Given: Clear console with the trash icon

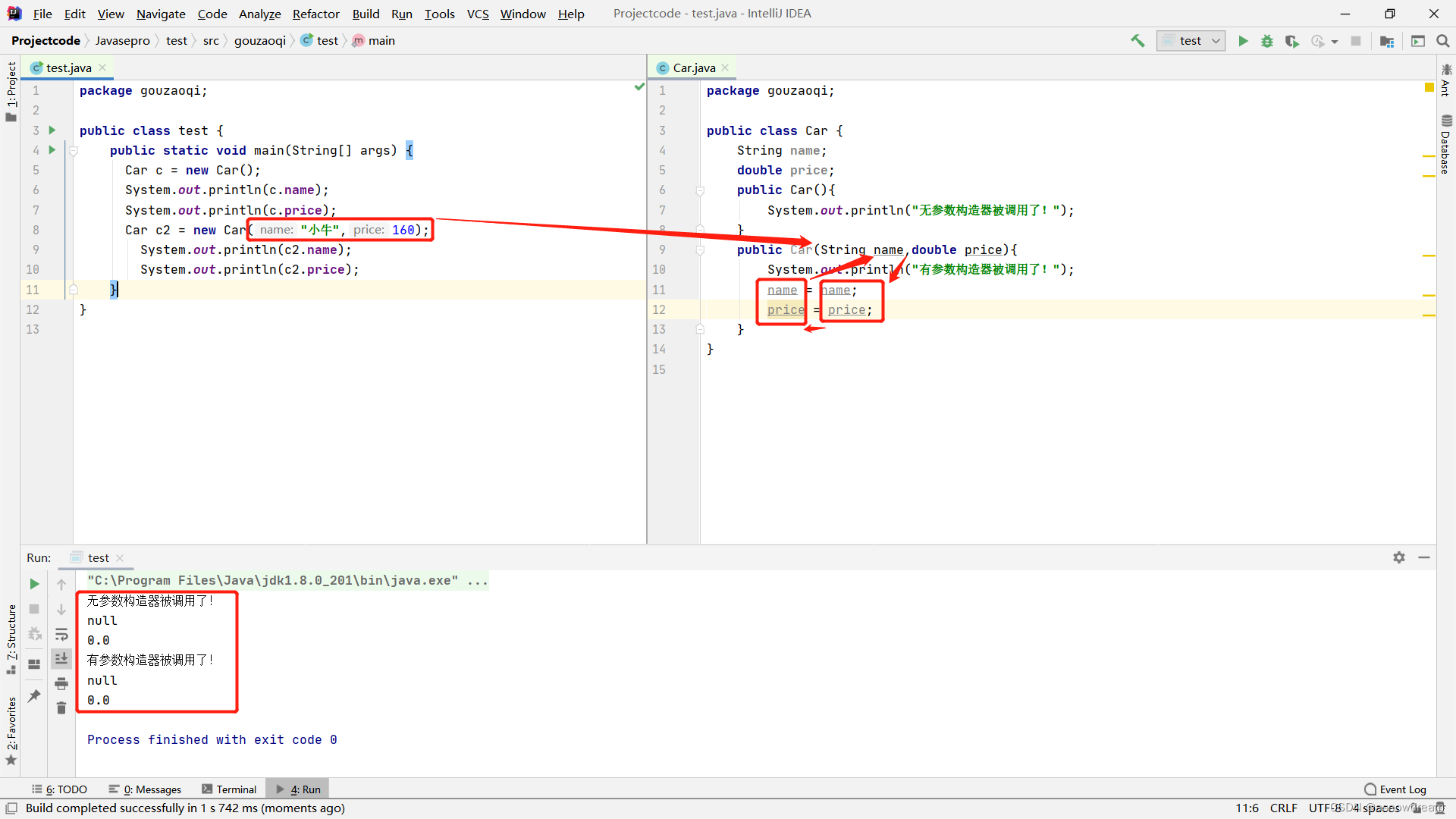Looking at the screenshot, I should point(61,708).
